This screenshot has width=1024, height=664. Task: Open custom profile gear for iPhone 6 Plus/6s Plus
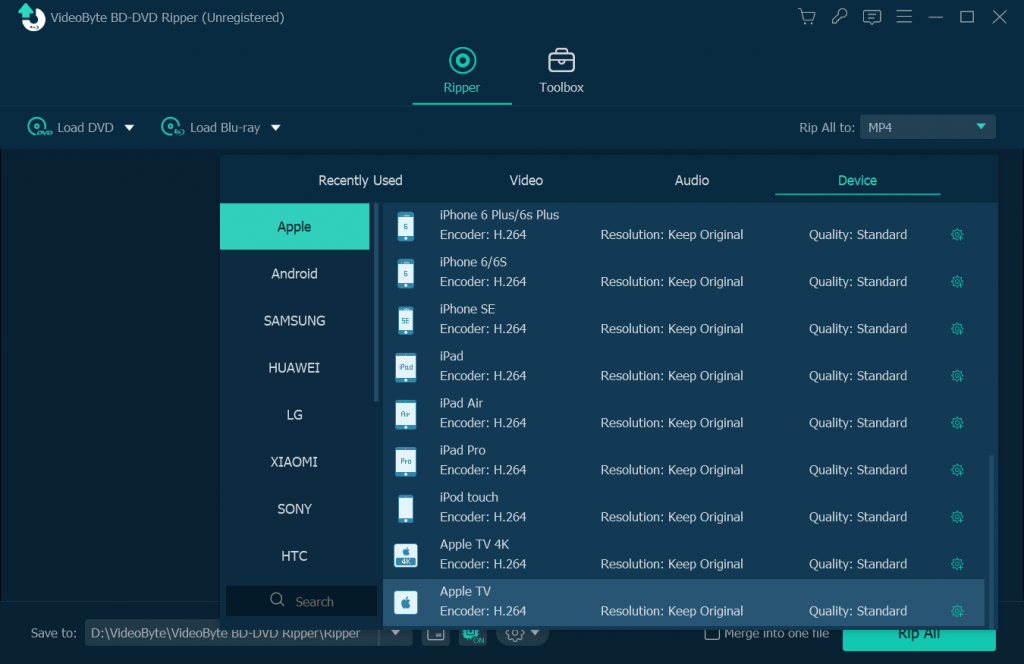[x=957, y=235]
